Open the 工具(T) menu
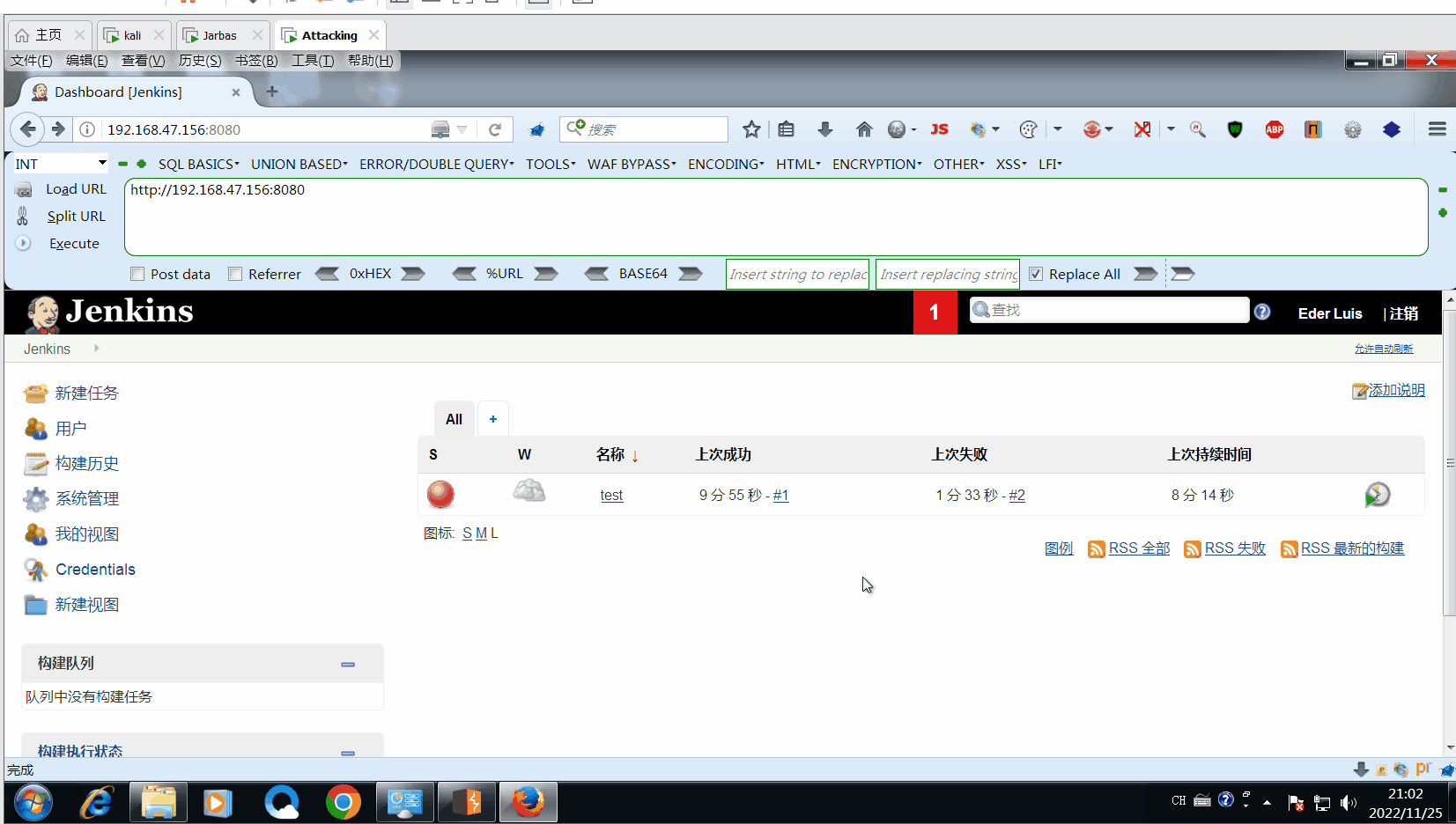The height and width of the screenshot is (824, 1456). coord(313,61)
